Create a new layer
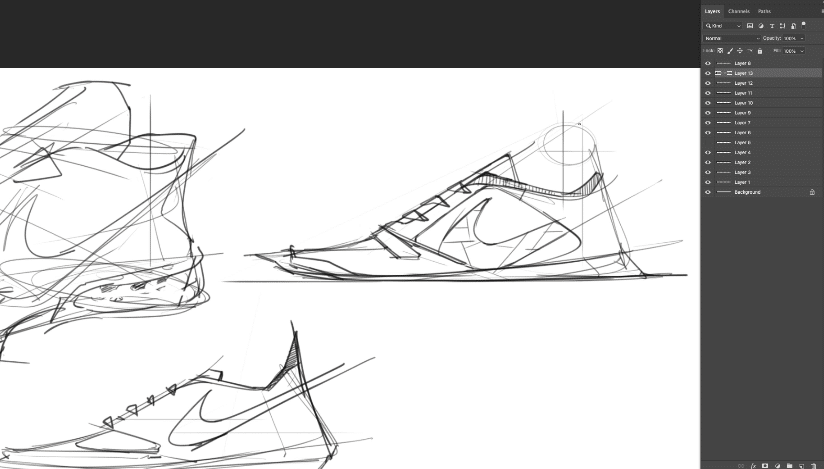The height and width of the screenshot is (469, 824). click(x=801, y=466)
